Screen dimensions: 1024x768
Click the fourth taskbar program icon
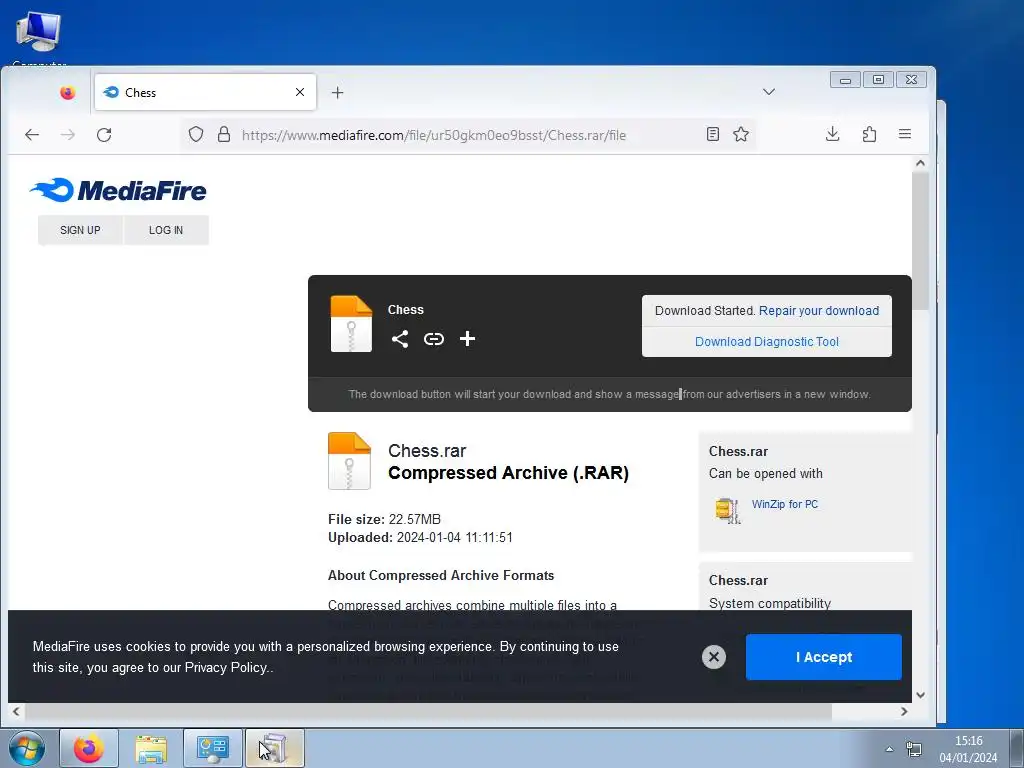274,748
